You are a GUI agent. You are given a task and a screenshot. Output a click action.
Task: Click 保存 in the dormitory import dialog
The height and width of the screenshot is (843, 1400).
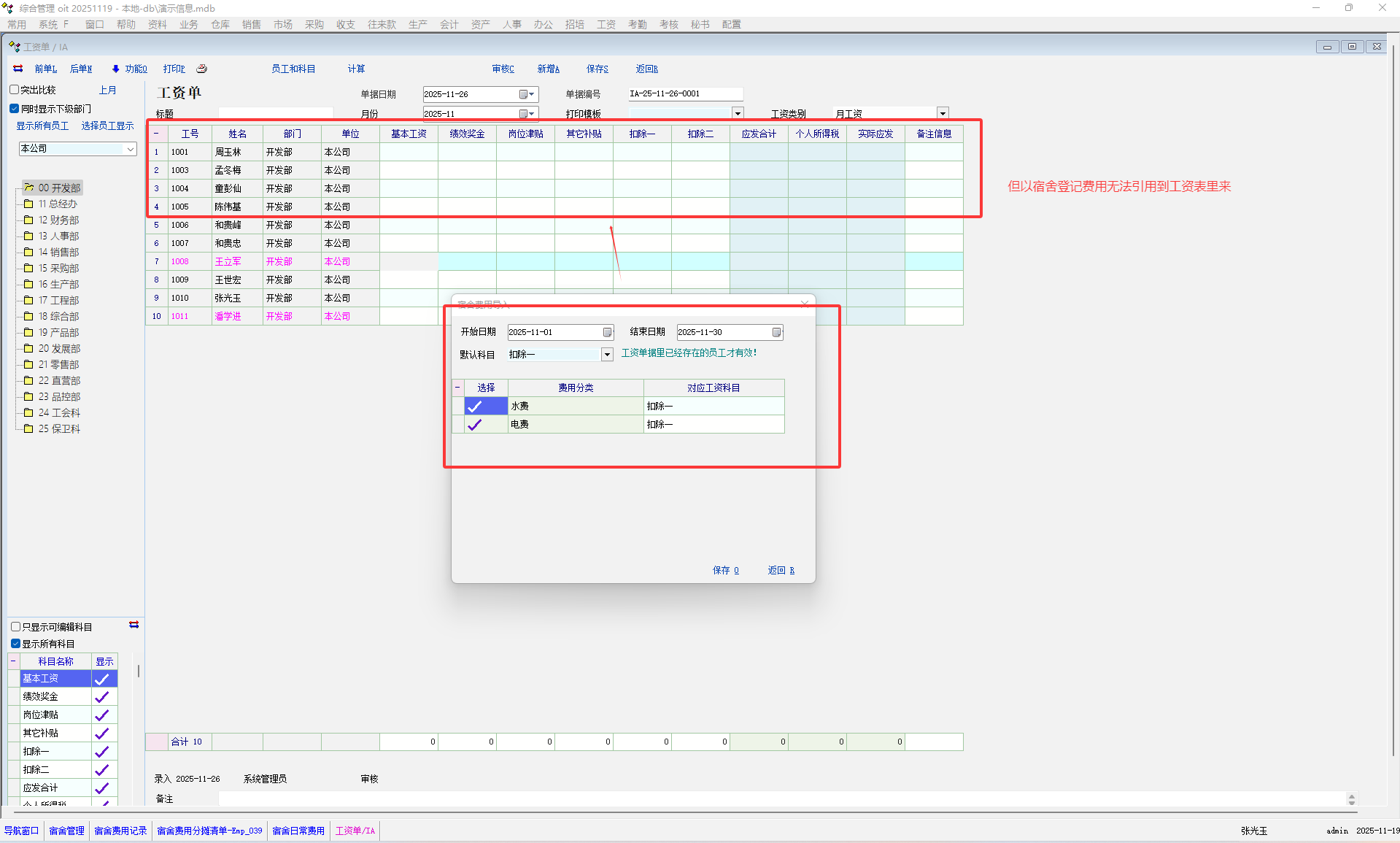[725, 570]
